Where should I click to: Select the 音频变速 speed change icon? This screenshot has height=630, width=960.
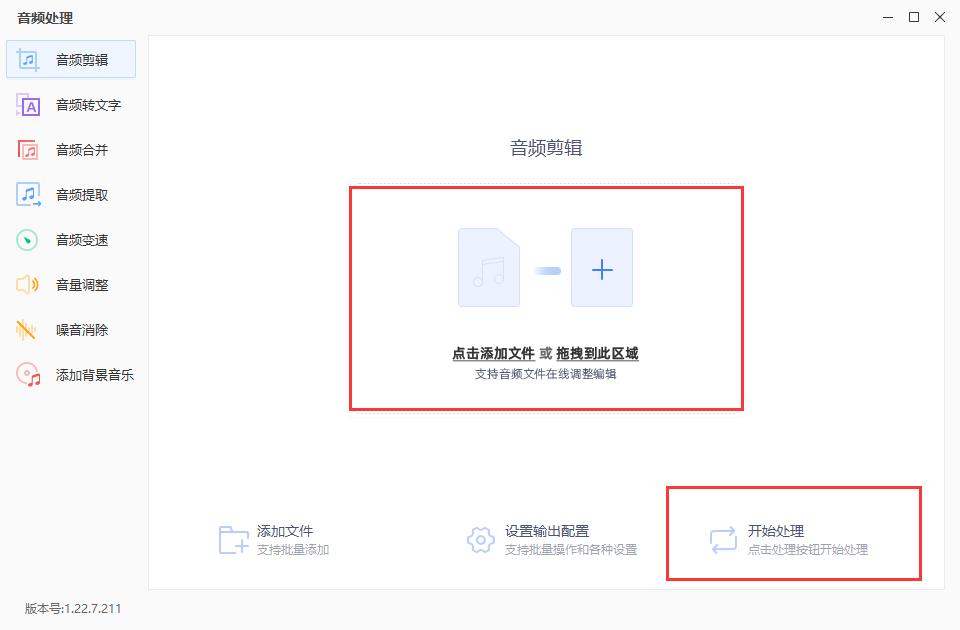point(27,239)
